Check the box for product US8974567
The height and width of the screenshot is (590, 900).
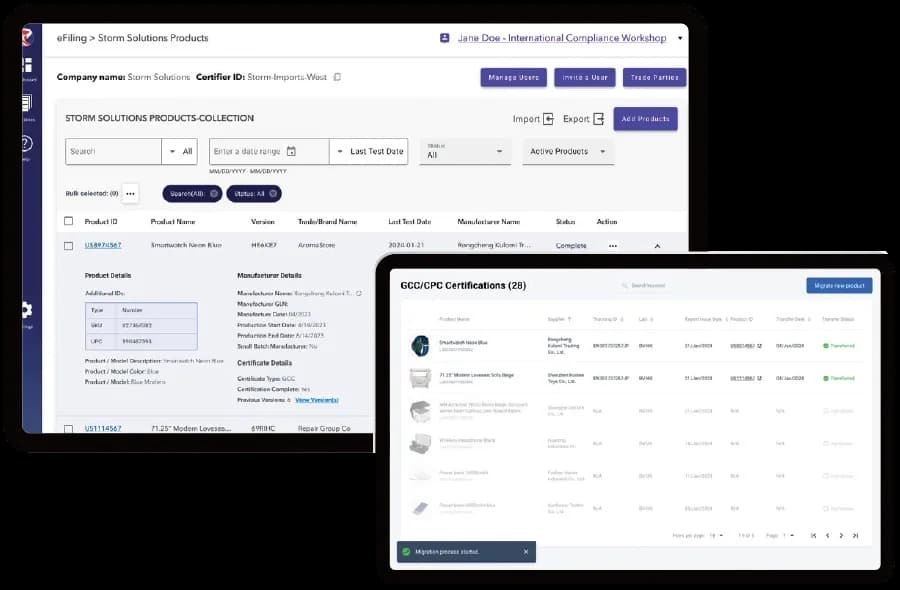tap(69, 246)
